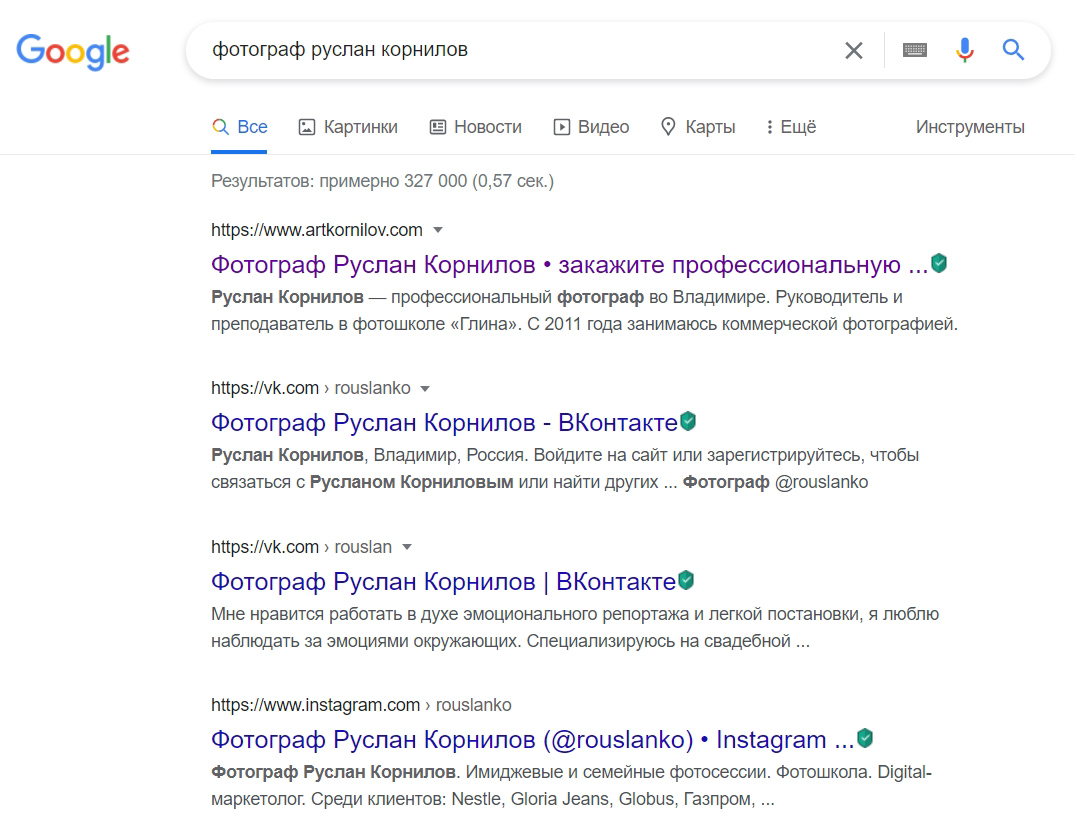
Task: Start a voice search with the microphone icon
Action: coord(963,50)
